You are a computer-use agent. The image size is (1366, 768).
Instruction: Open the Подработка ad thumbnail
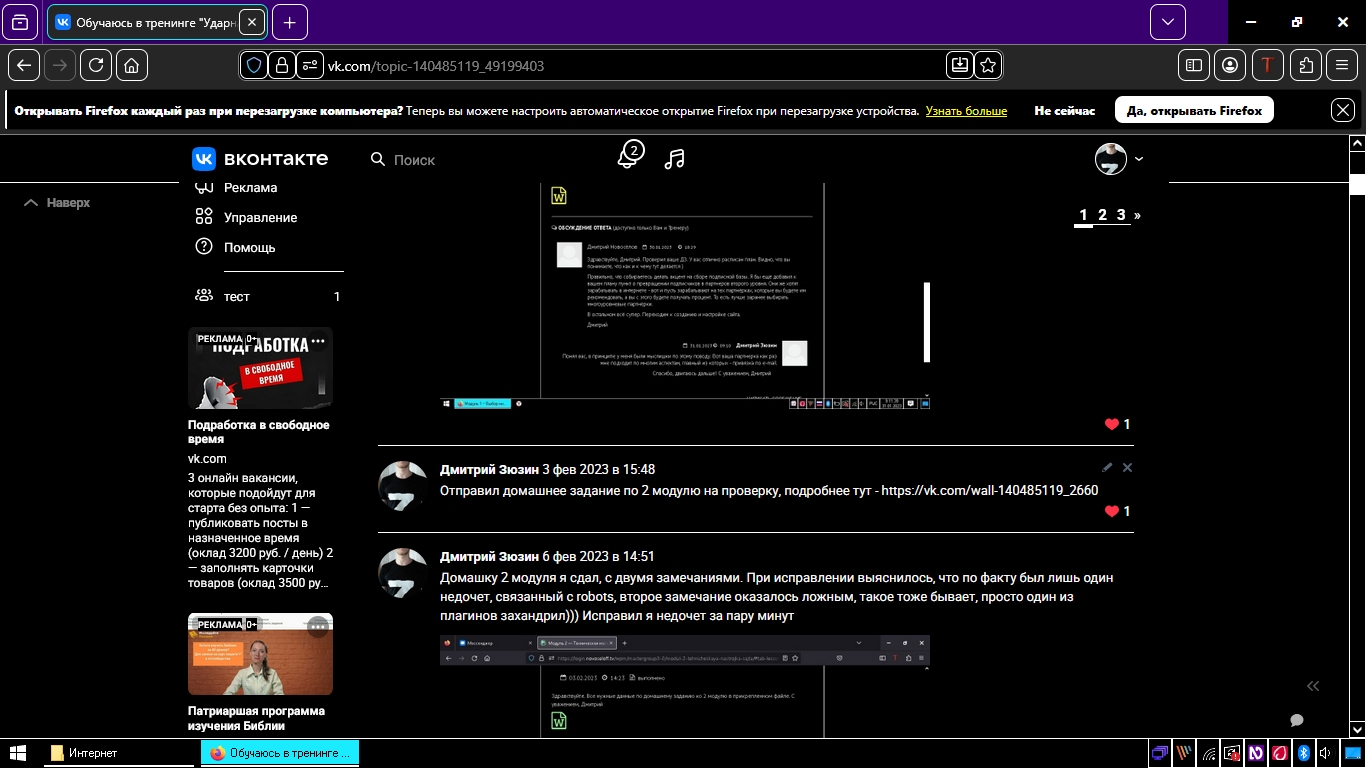[x=260, y=368]
